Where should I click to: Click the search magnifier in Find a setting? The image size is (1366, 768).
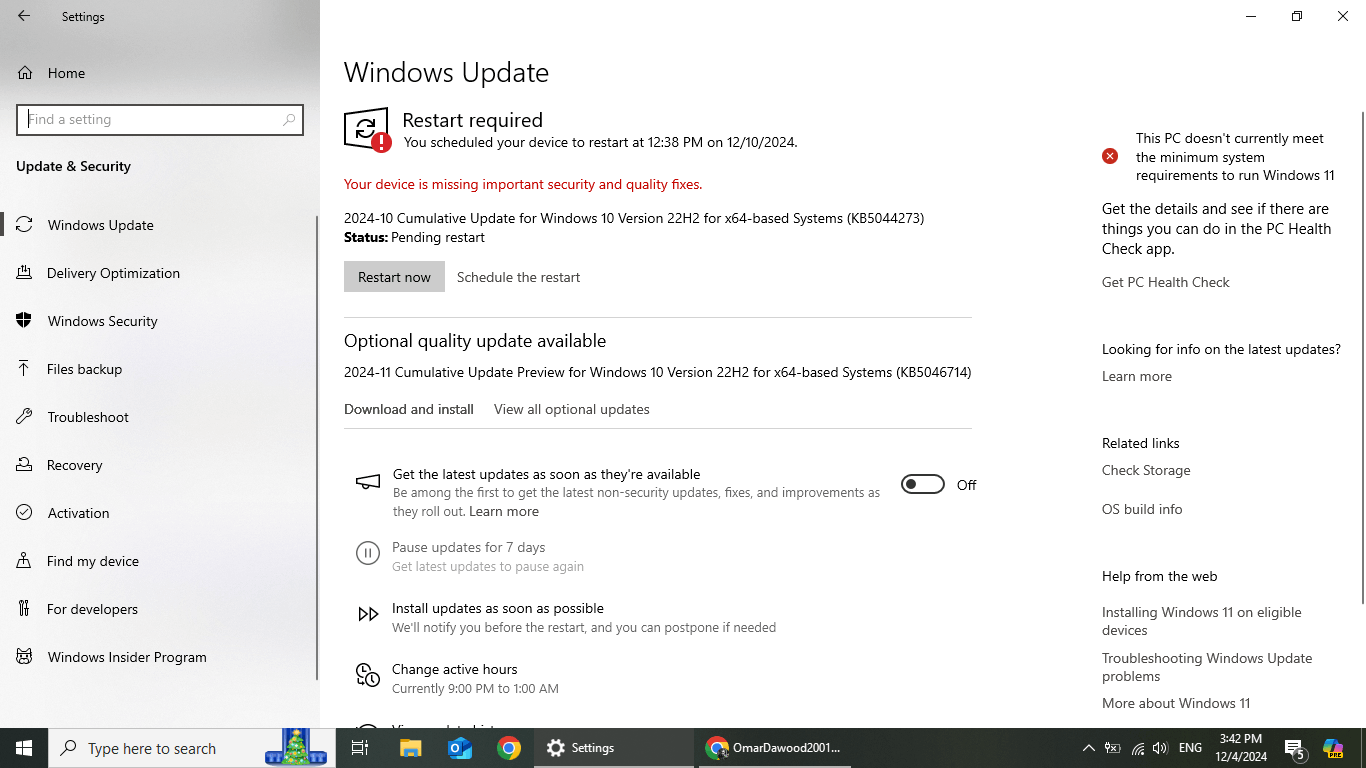click(x=289, y=119)
